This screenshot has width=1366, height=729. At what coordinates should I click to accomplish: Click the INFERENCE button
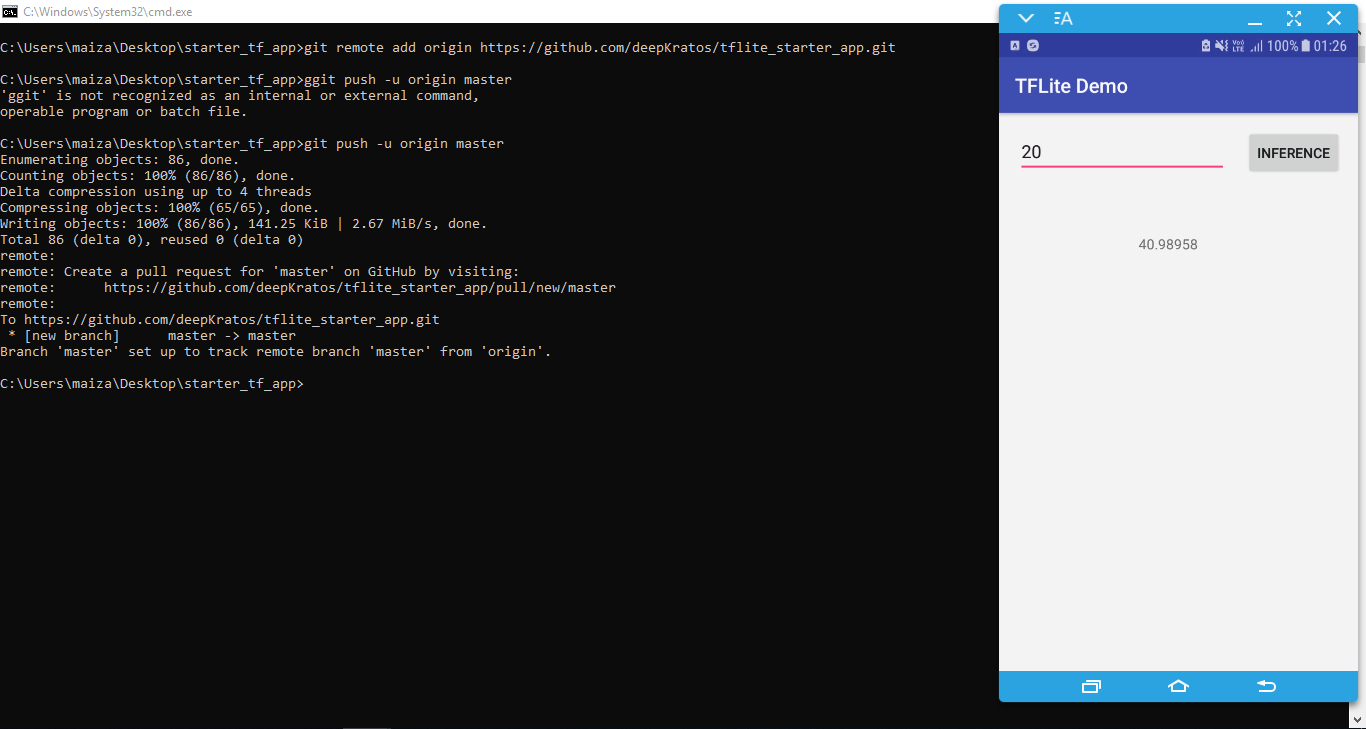(1293, 153)
